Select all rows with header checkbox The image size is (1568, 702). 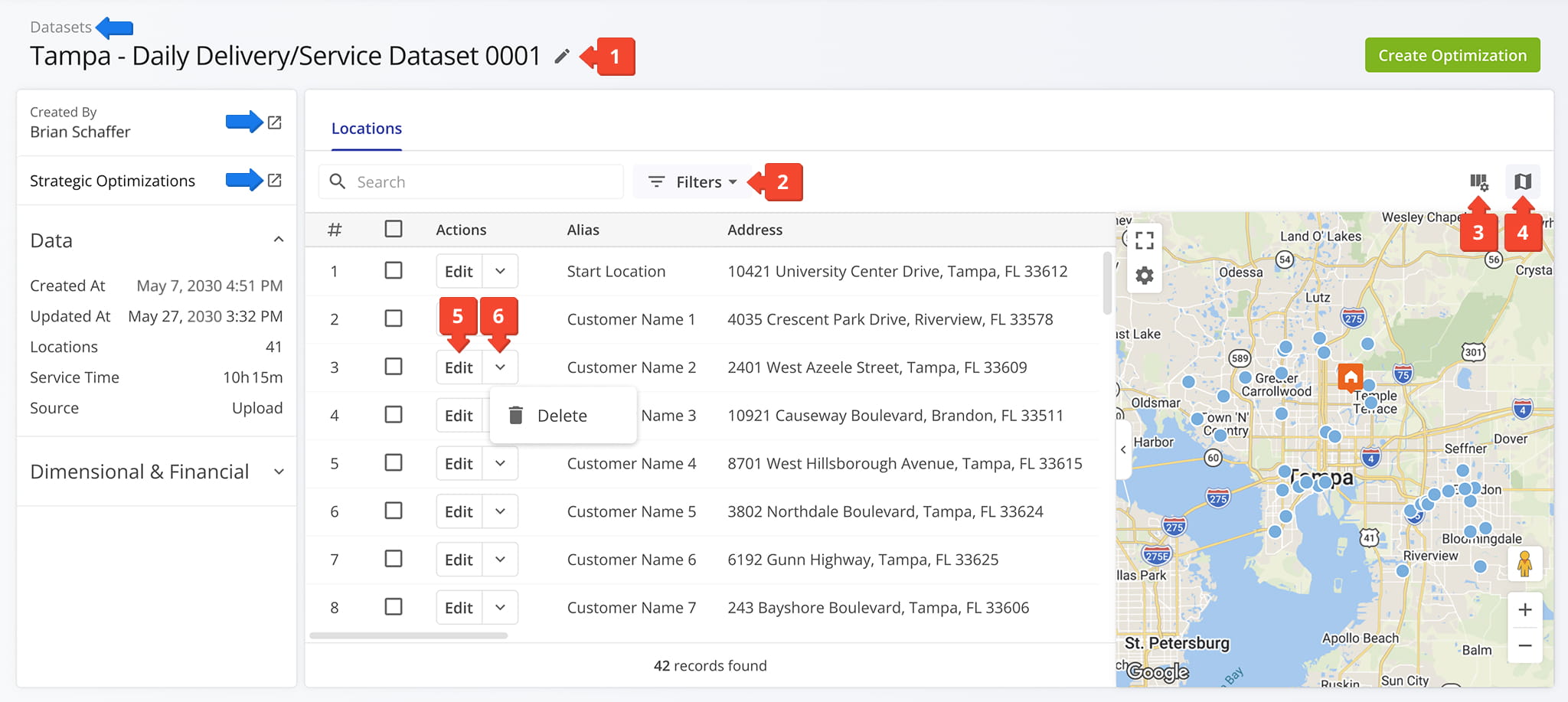pos(394,229)
